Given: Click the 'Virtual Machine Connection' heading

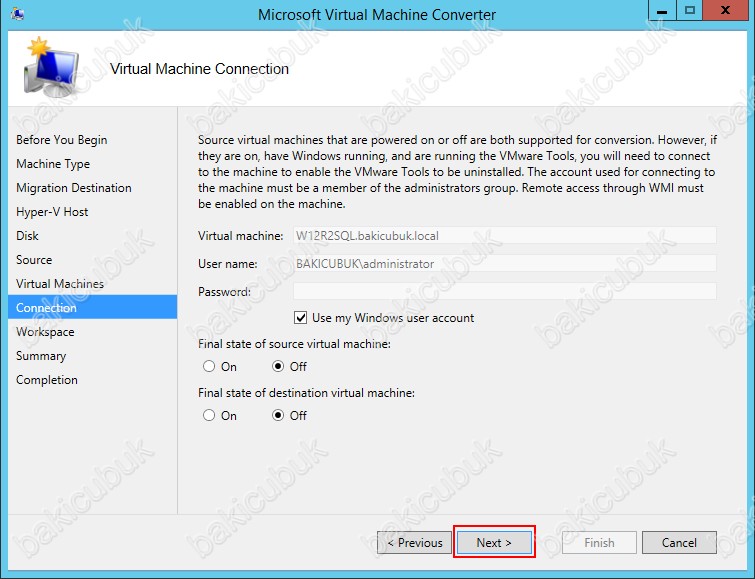Looking at the screenshot, I should [x=199, y=69].
